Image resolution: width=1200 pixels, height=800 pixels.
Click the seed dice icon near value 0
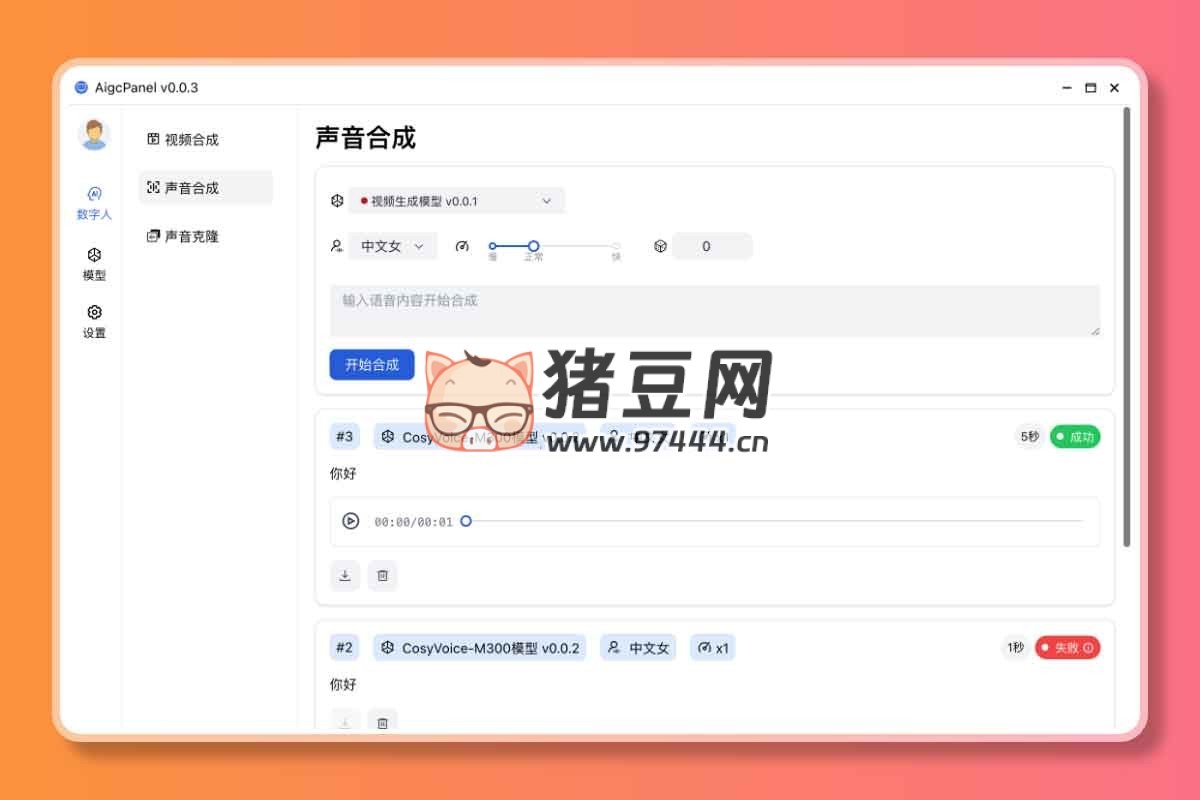[x=660, y=246]
